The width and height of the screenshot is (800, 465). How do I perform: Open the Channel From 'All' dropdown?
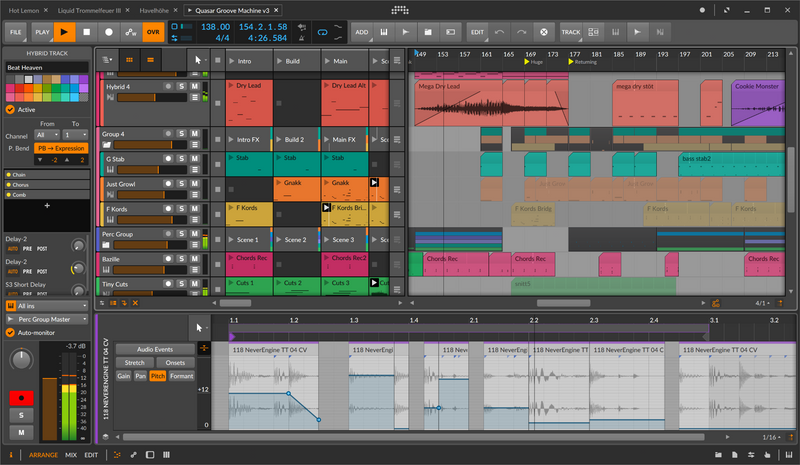click(x=47, y=135)
